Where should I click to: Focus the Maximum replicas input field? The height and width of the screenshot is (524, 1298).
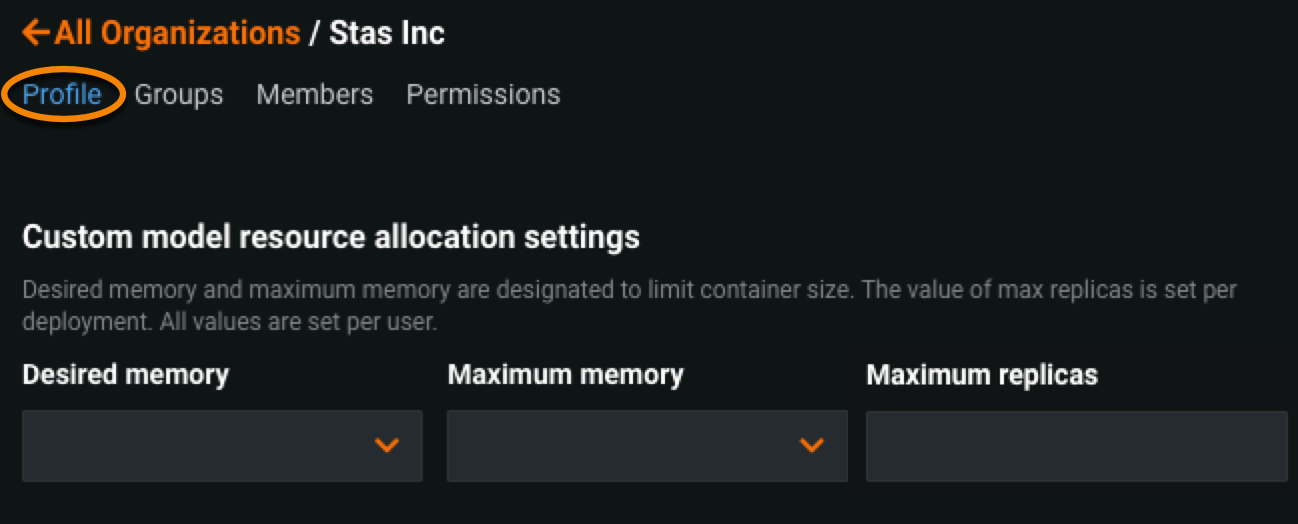click(x=1076, y=445)
